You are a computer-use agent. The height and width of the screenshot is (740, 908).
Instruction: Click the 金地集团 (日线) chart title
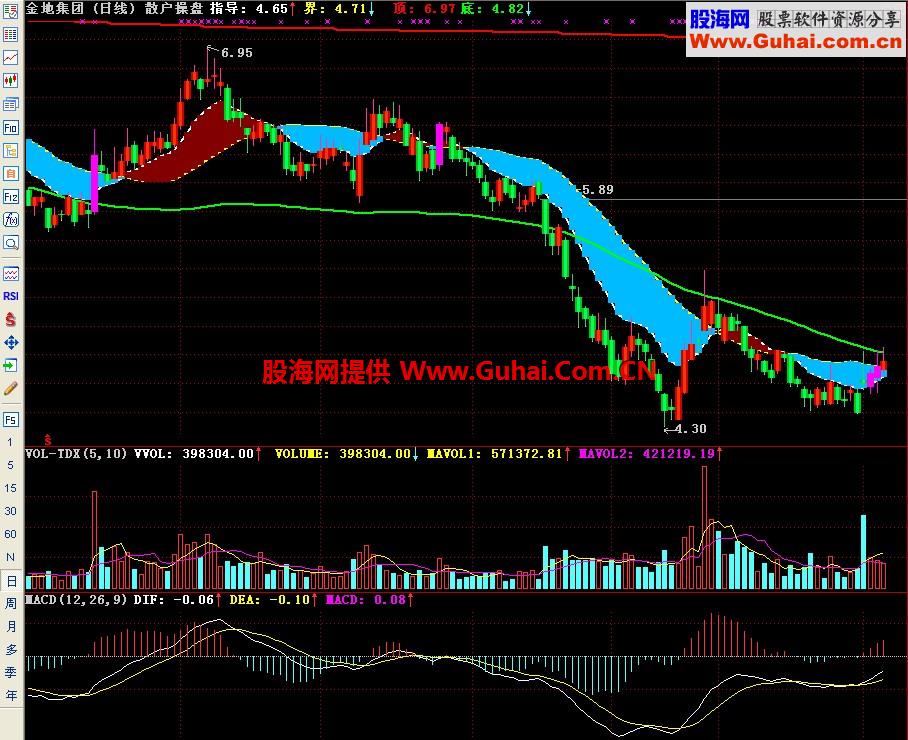tap(80, 9)
